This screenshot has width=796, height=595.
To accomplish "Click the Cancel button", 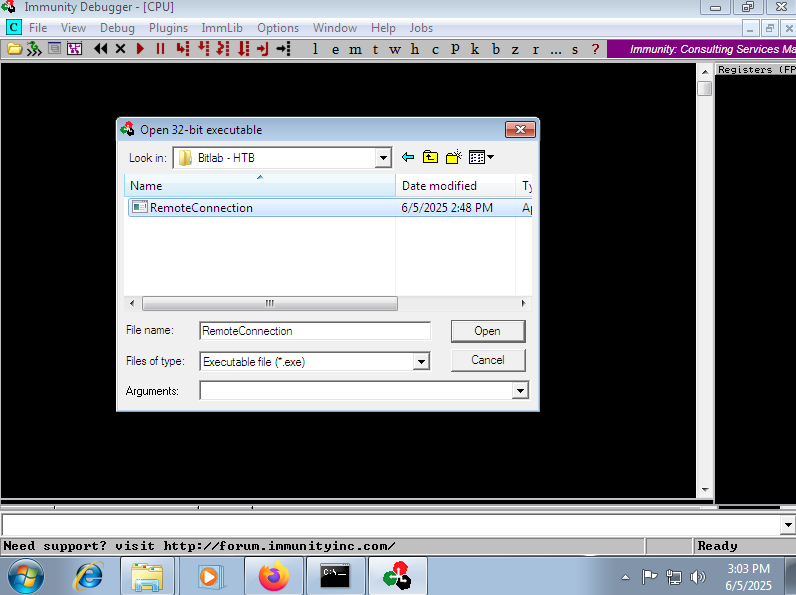I will click(x=488, y=360).
